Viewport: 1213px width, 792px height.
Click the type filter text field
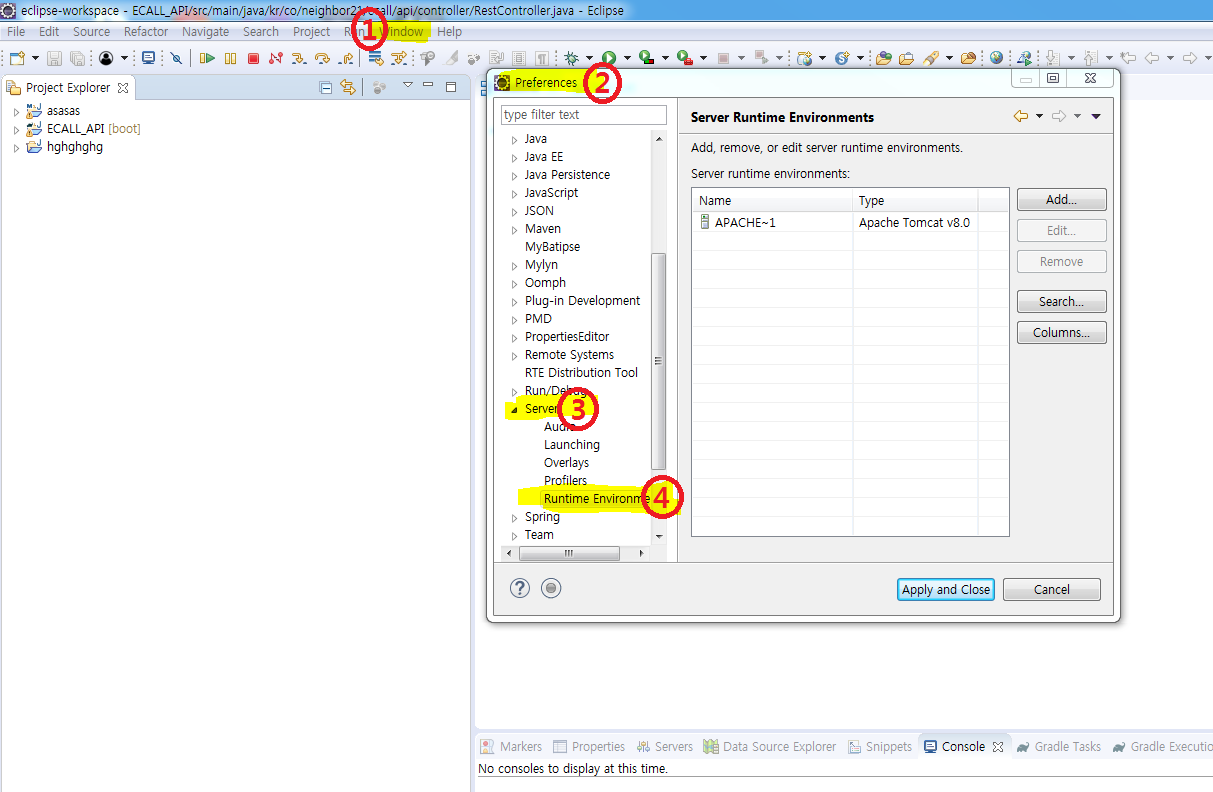583,114
